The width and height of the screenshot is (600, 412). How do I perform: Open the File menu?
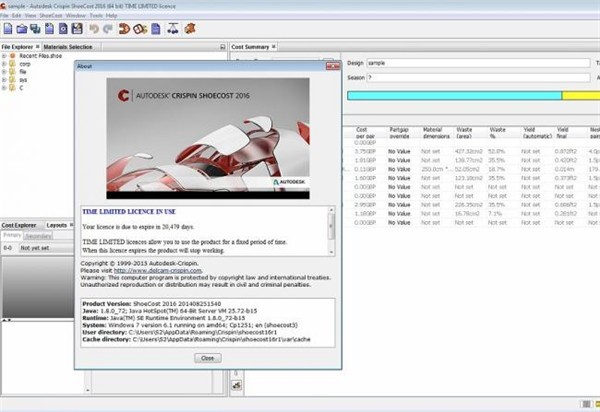4,16
